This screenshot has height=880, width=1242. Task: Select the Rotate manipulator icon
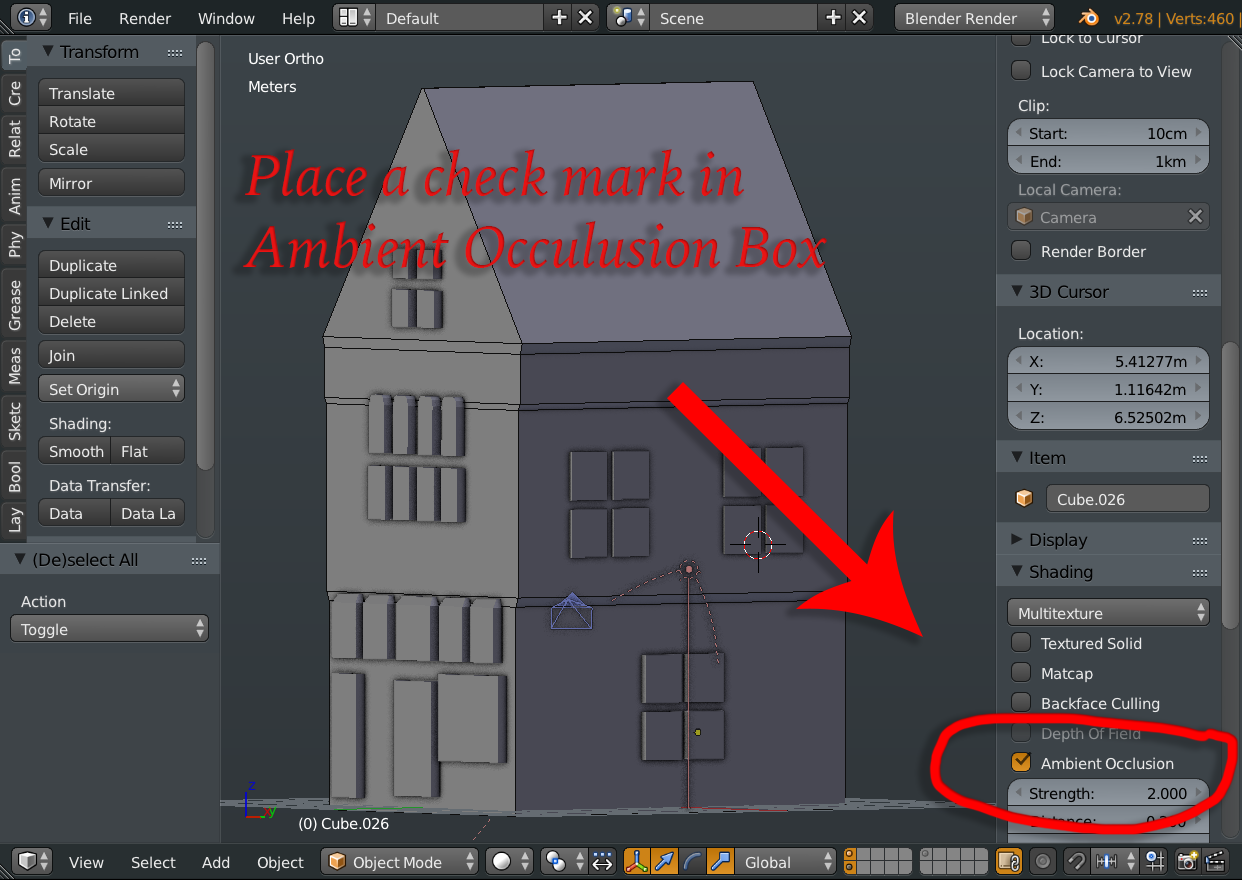click(694, 862)
